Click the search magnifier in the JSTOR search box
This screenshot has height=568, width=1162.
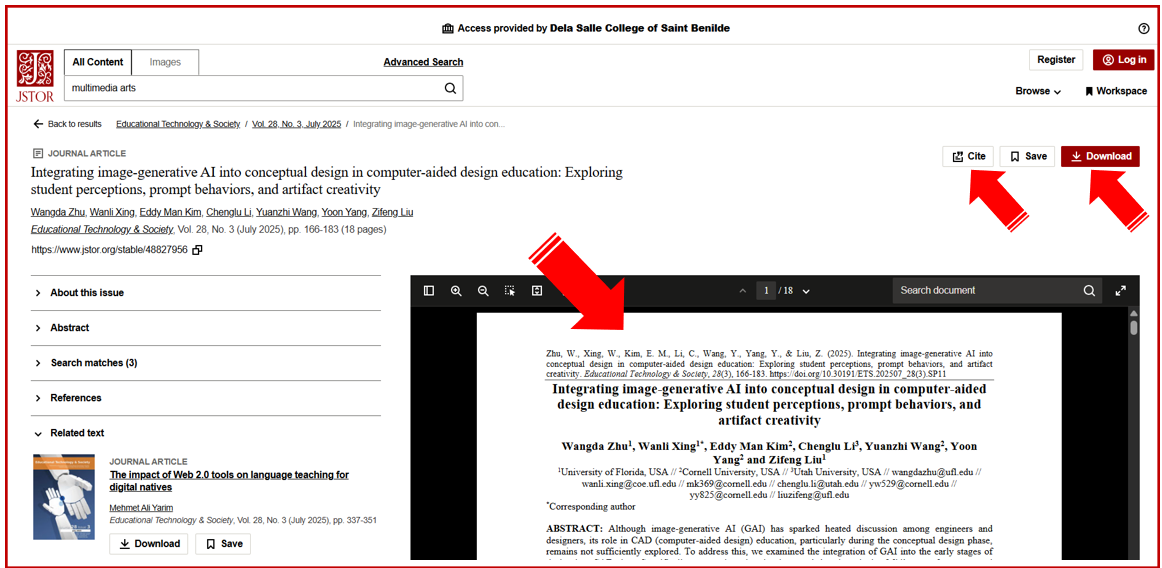pos(450,88)
